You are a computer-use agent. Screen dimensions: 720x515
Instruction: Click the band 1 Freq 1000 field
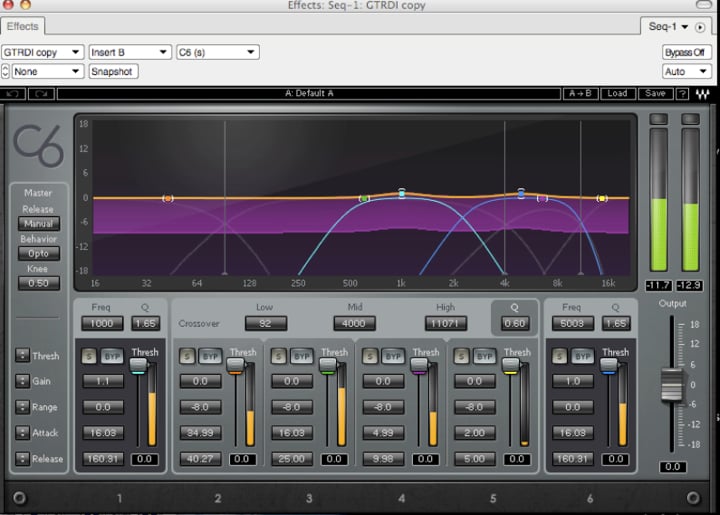(x=102, y=324)
